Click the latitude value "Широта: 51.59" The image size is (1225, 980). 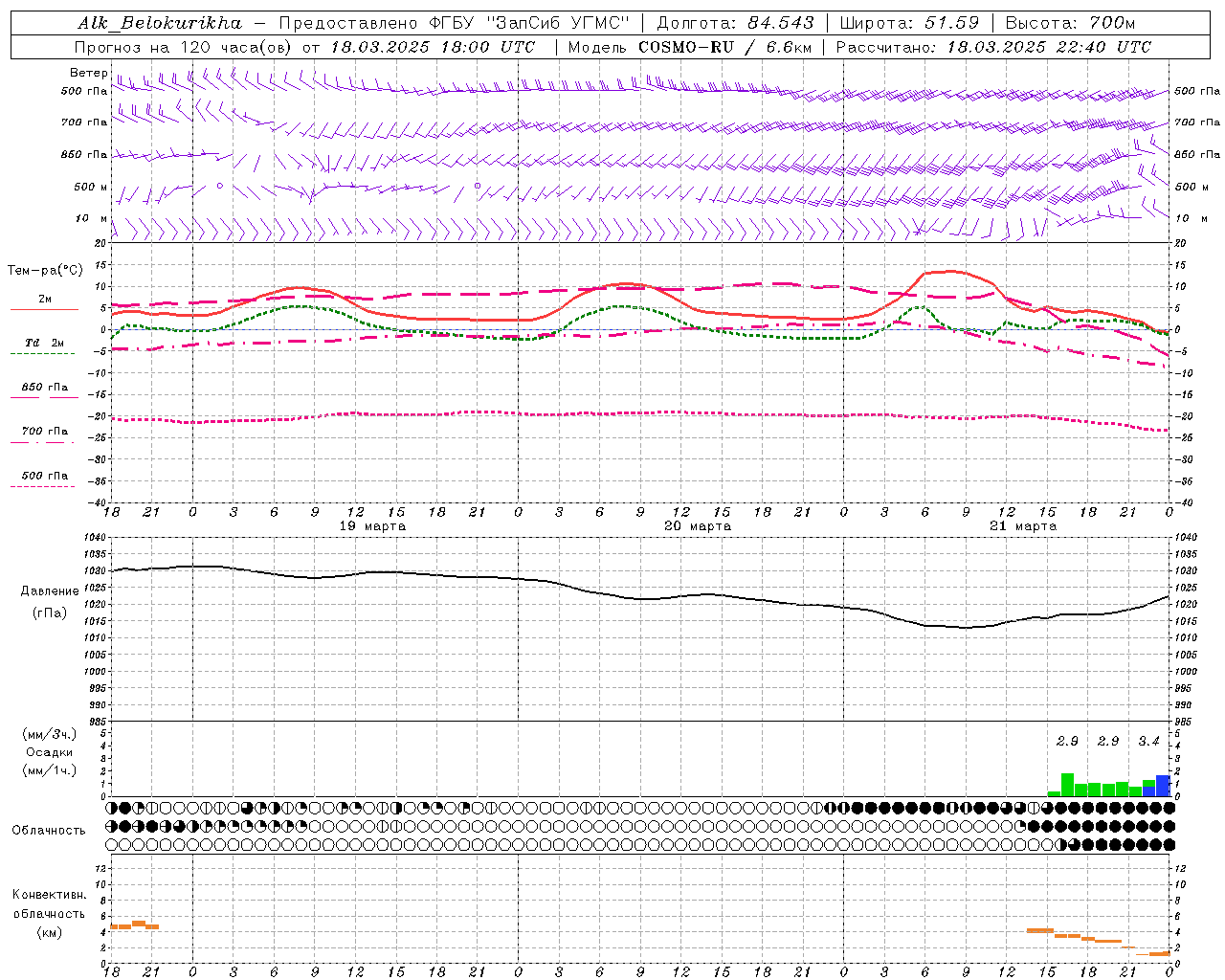pyautogui.click(x=909, y=23)
